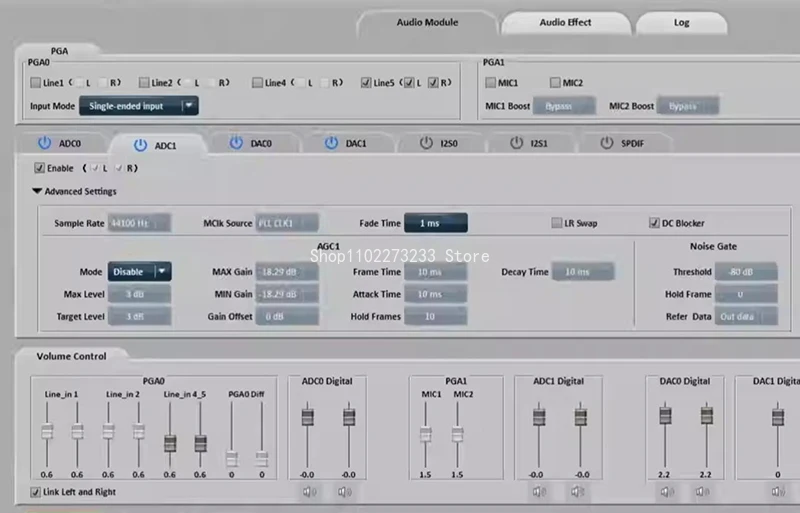Uncheck Link Left and Right
Image resolution: width=800 pixels, height=513 pixels.
point(35,492)
